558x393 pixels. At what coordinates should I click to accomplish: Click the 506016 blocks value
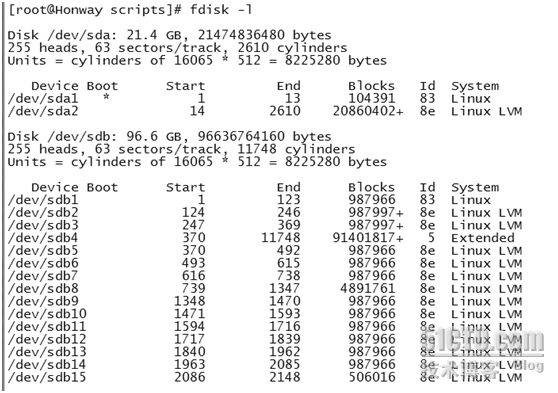coord(372,377)
